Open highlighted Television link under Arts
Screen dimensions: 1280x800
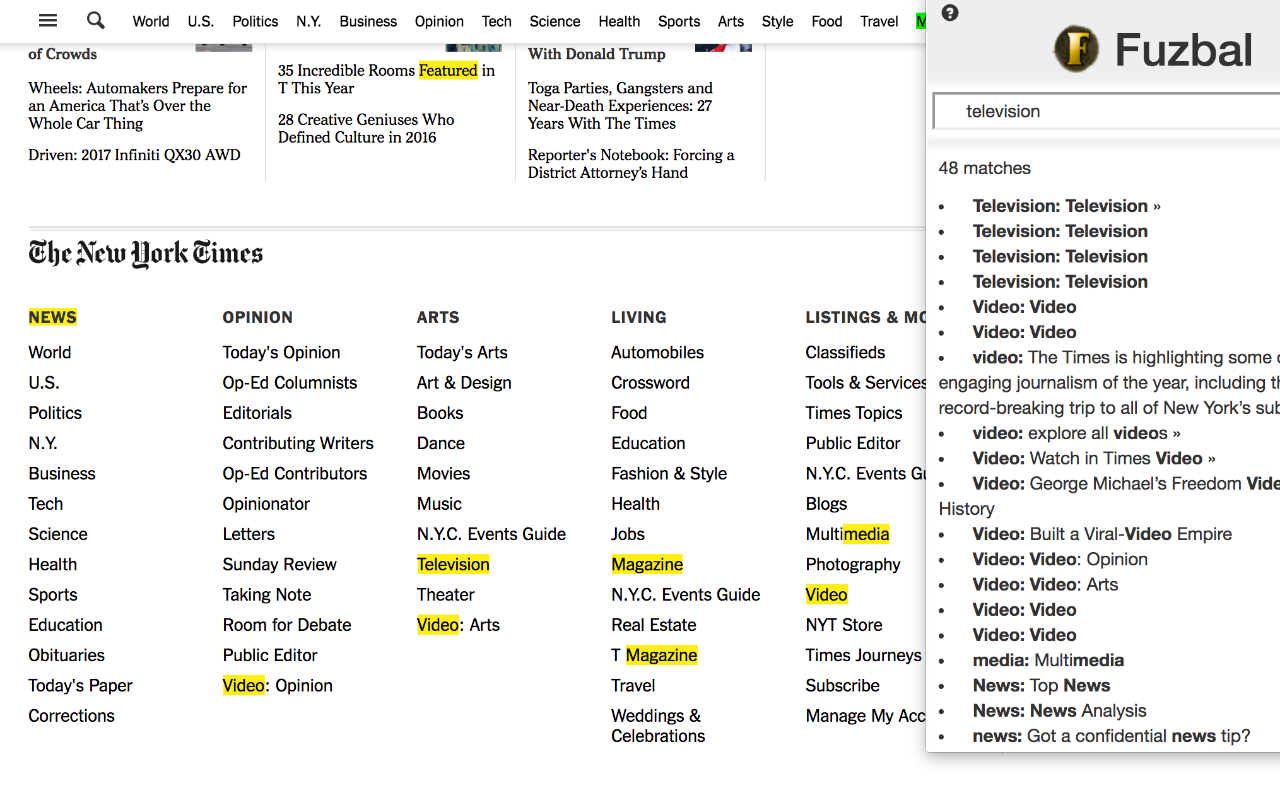point(453,564)
